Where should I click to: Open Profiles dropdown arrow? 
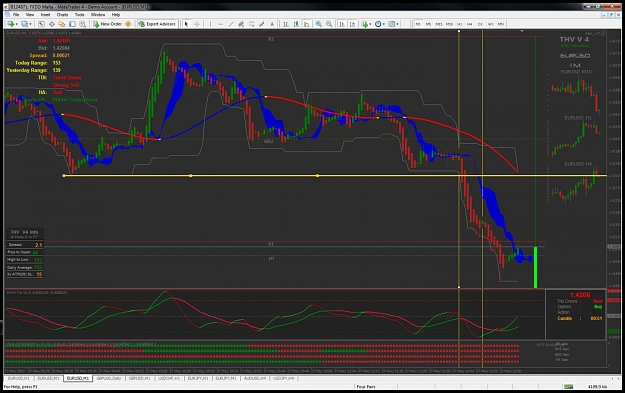click(31, 24)
